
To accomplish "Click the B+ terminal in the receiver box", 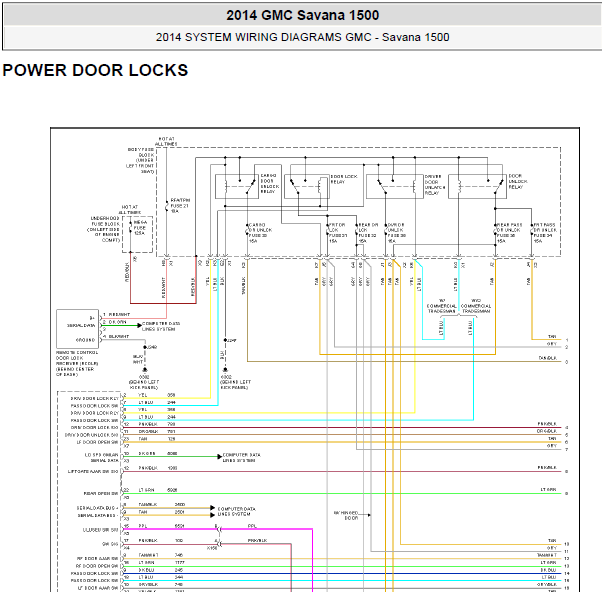I will click(x=92, y=318).
